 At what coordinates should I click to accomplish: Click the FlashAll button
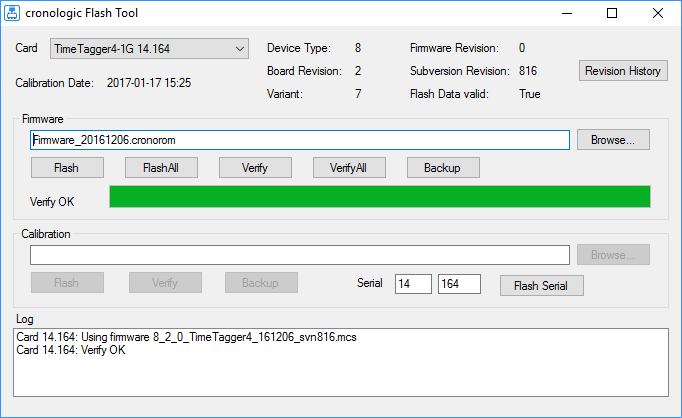click(x=161, y=168)
